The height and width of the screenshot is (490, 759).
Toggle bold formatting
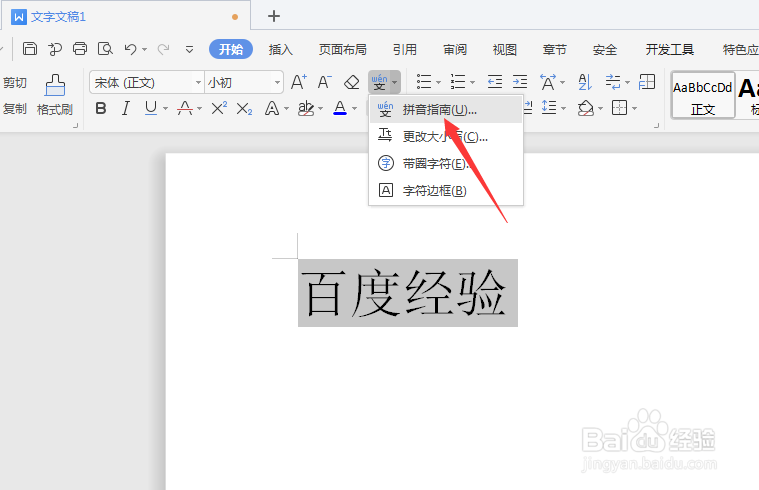pyautogui.click(x=101, y=108)
